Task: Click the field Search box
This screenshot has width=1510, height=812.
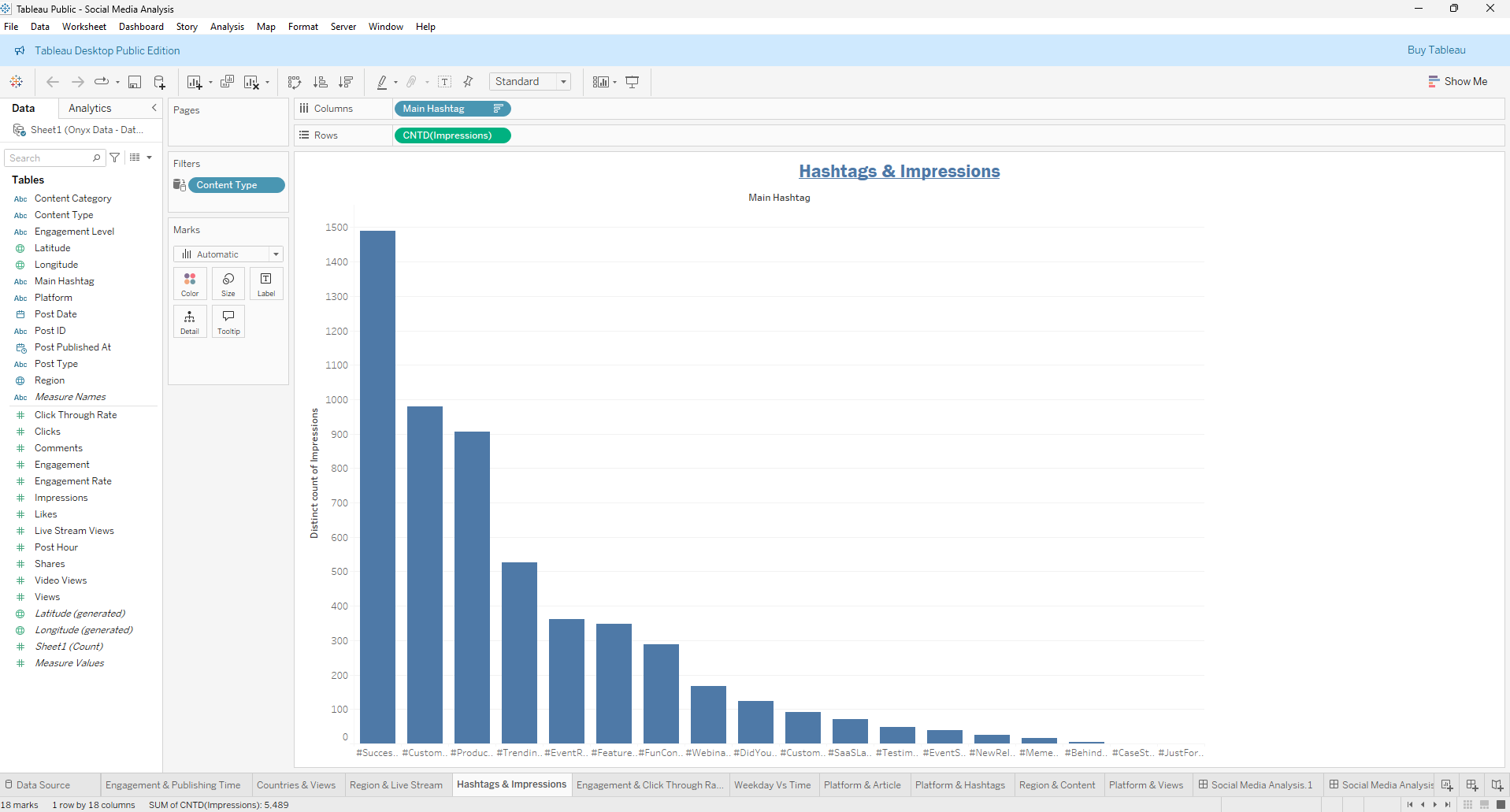Action: click(x=55, y=158)
